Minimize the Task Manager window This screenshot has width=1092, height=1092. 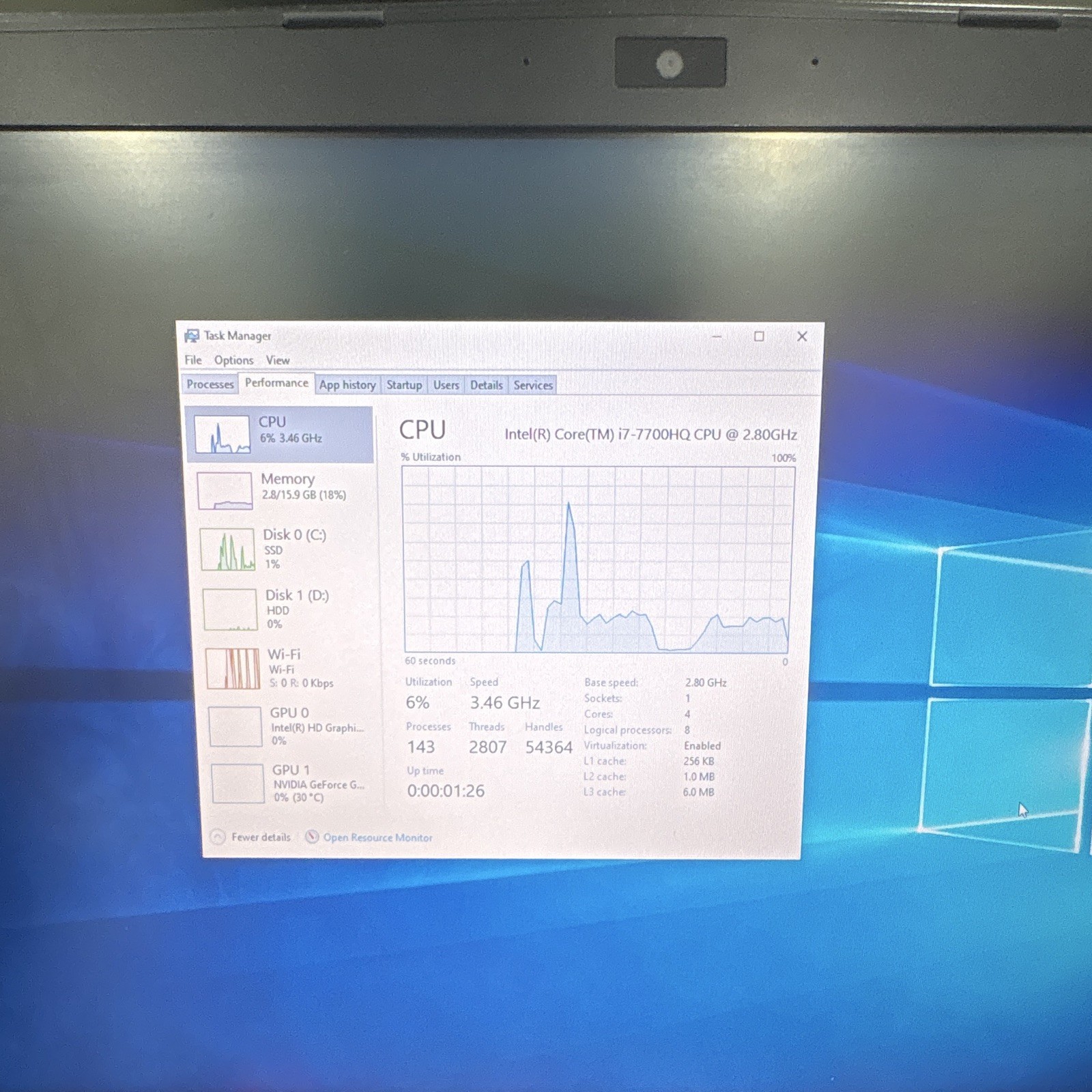click(717, 336)
